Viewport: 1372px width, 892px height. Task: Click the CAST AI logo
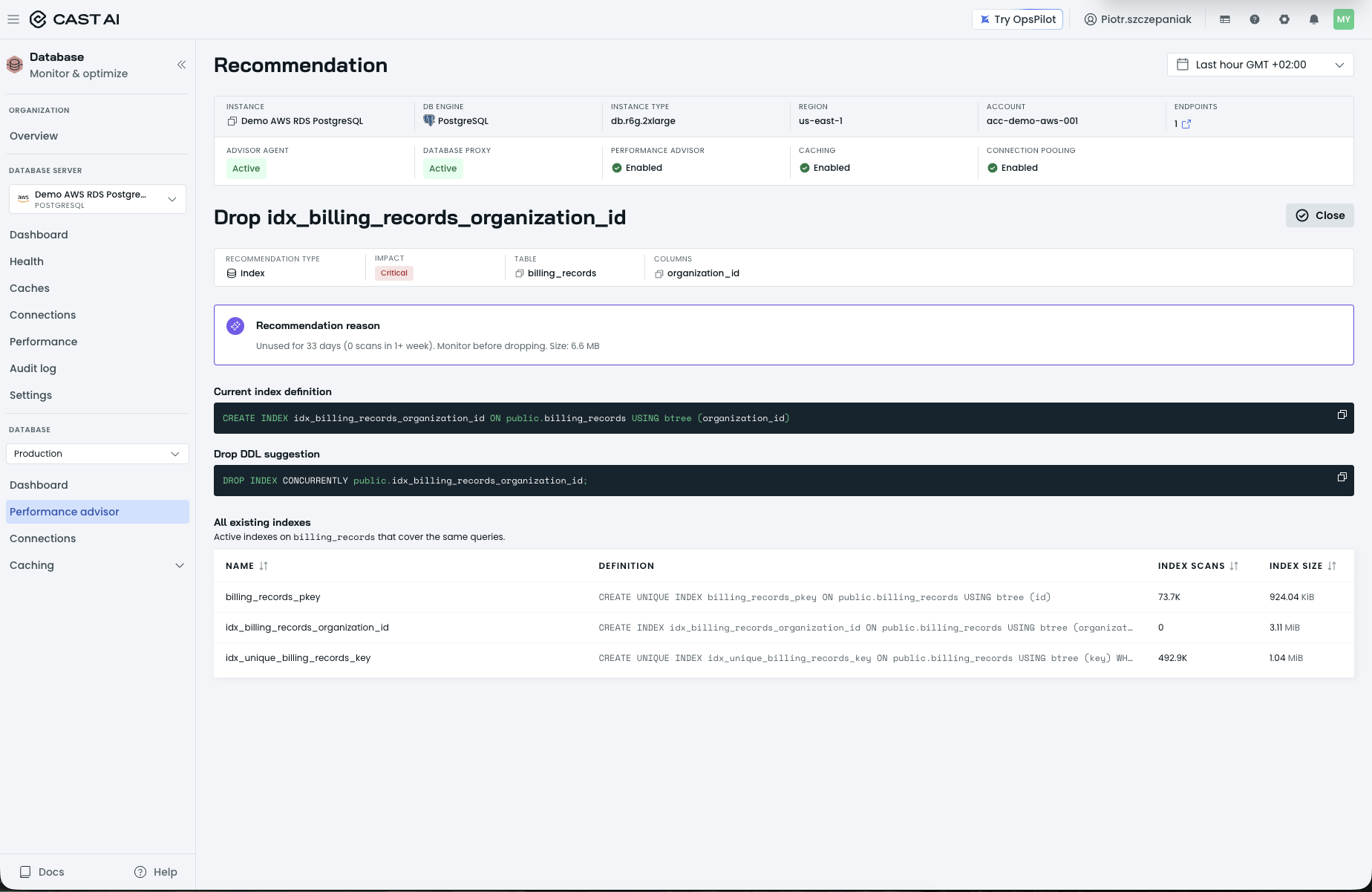coord(74,19)
